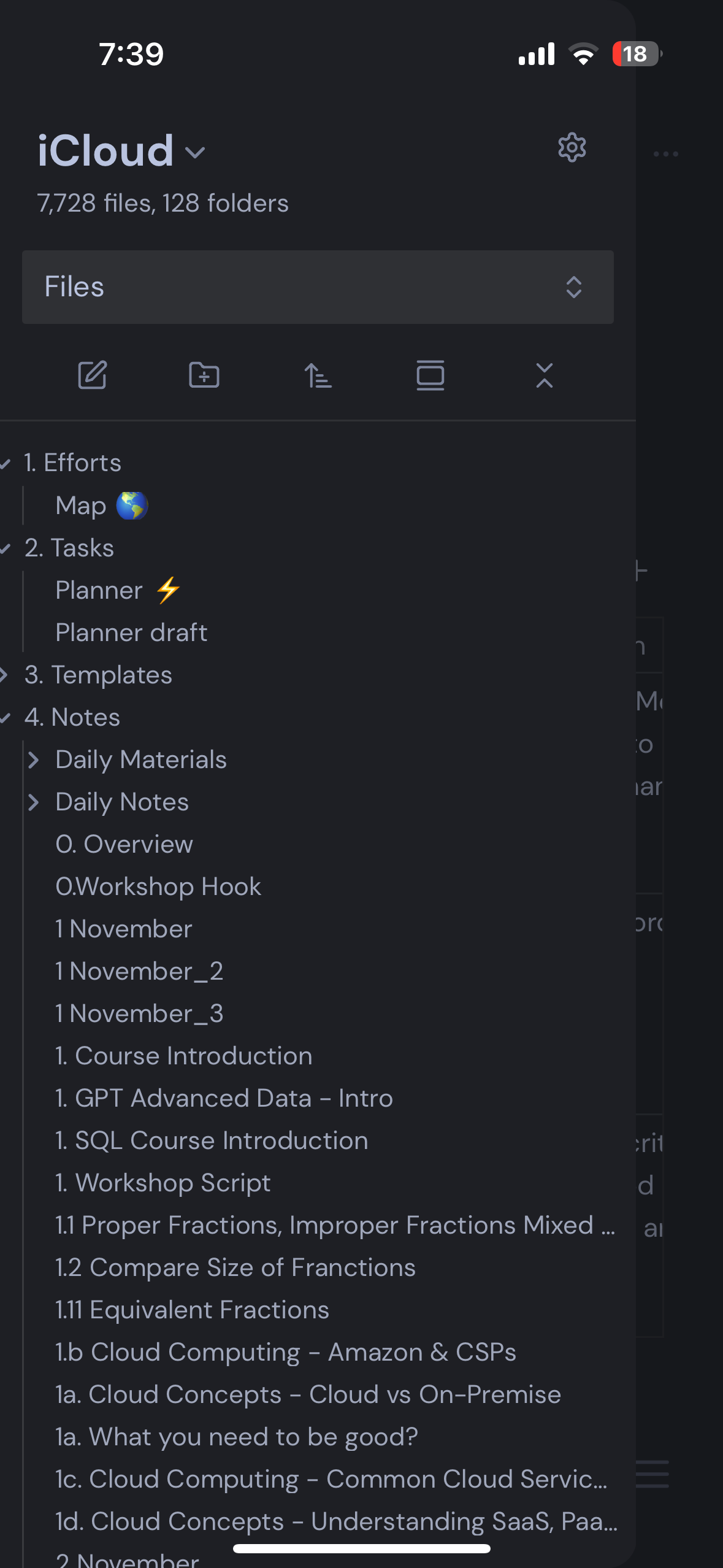723x1568 pixels.
Task: Create a new folder in the vault
Action: point(204,375)
